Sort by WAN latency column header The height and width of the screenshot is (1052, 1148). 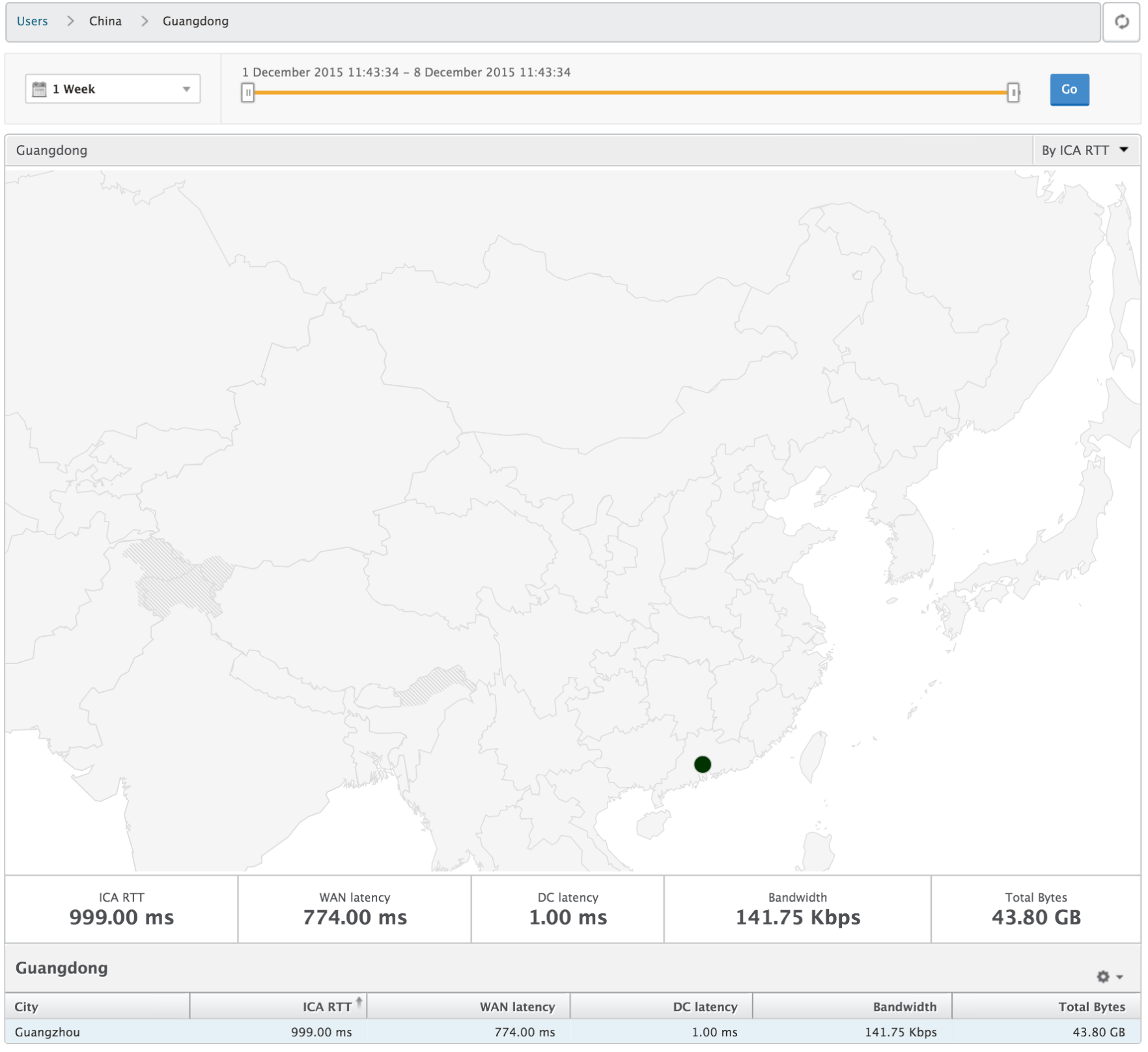point(517,1006)
